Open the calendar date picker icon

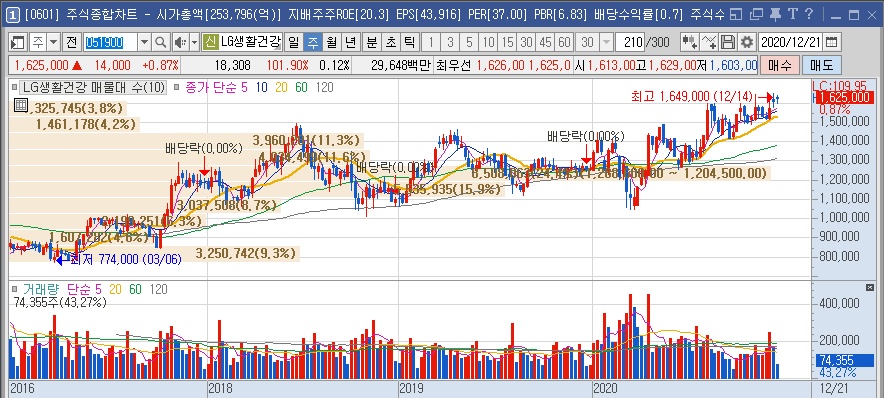(x=831, y=42)
